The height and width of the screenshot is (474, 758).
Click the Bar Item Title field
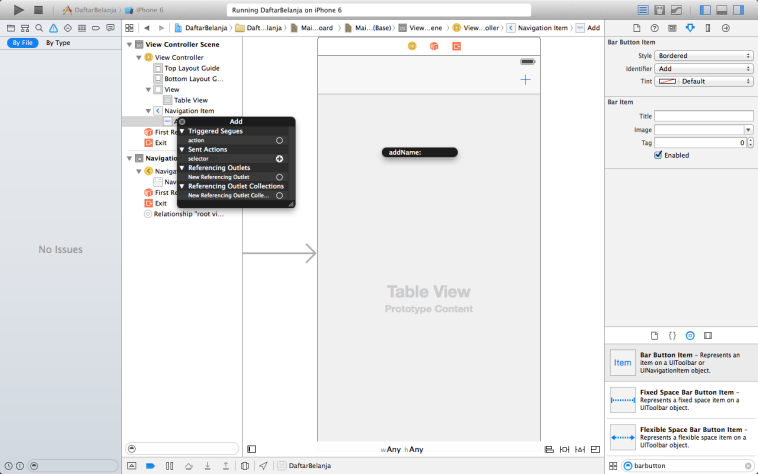(x=703, y=116)
